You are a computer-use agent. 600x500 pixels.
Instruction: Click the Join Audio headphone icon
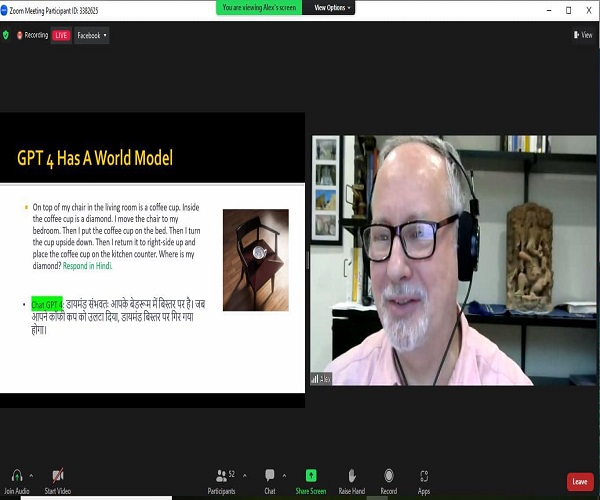click(16, 476)
